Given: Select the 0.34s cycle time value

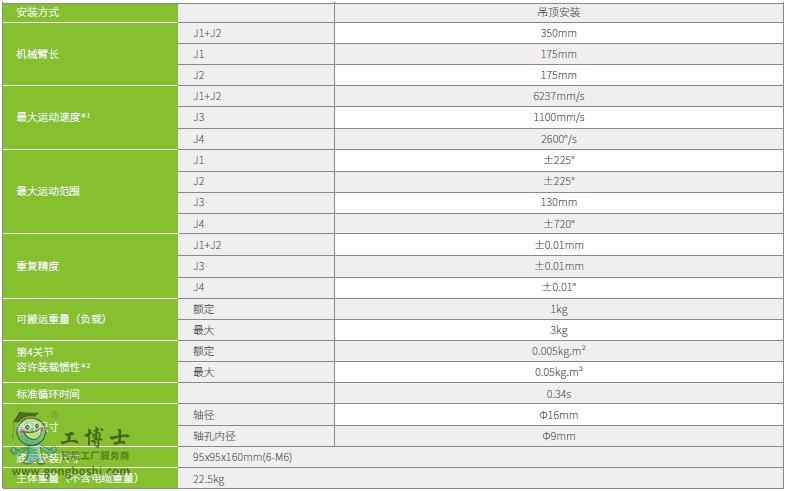Looking at the screenshot, I should tap(558, 394).
